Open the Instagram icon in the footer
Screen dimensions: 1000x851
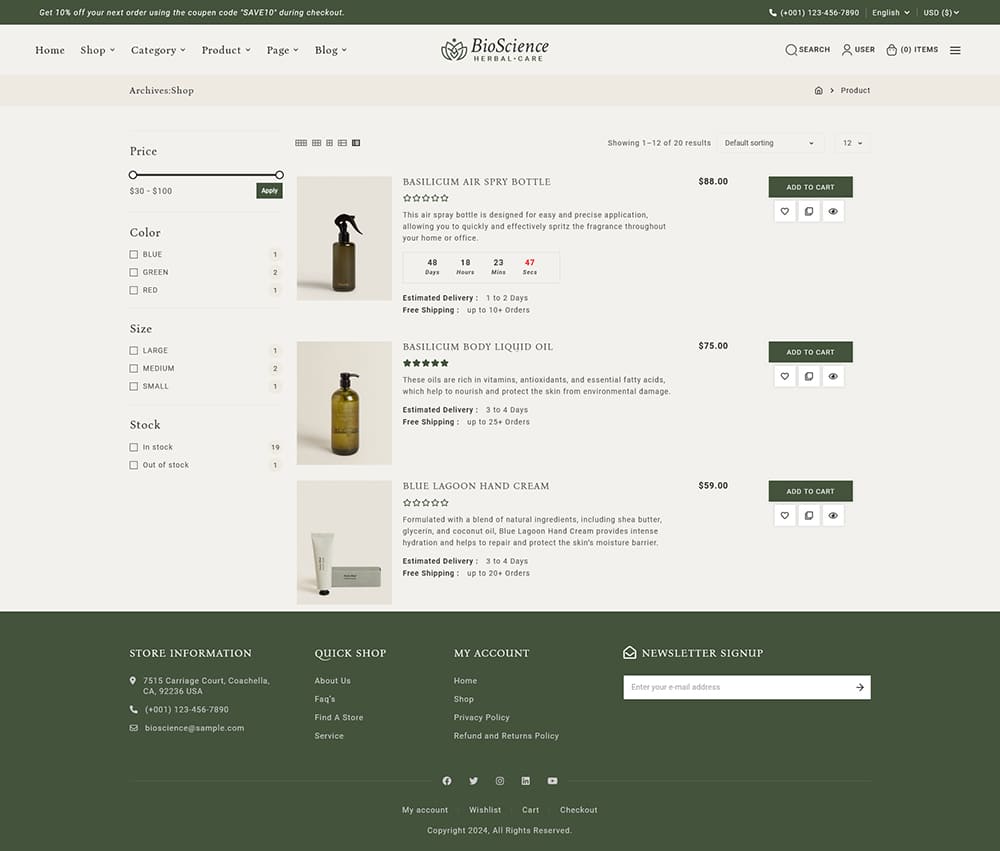click(499, 781)
